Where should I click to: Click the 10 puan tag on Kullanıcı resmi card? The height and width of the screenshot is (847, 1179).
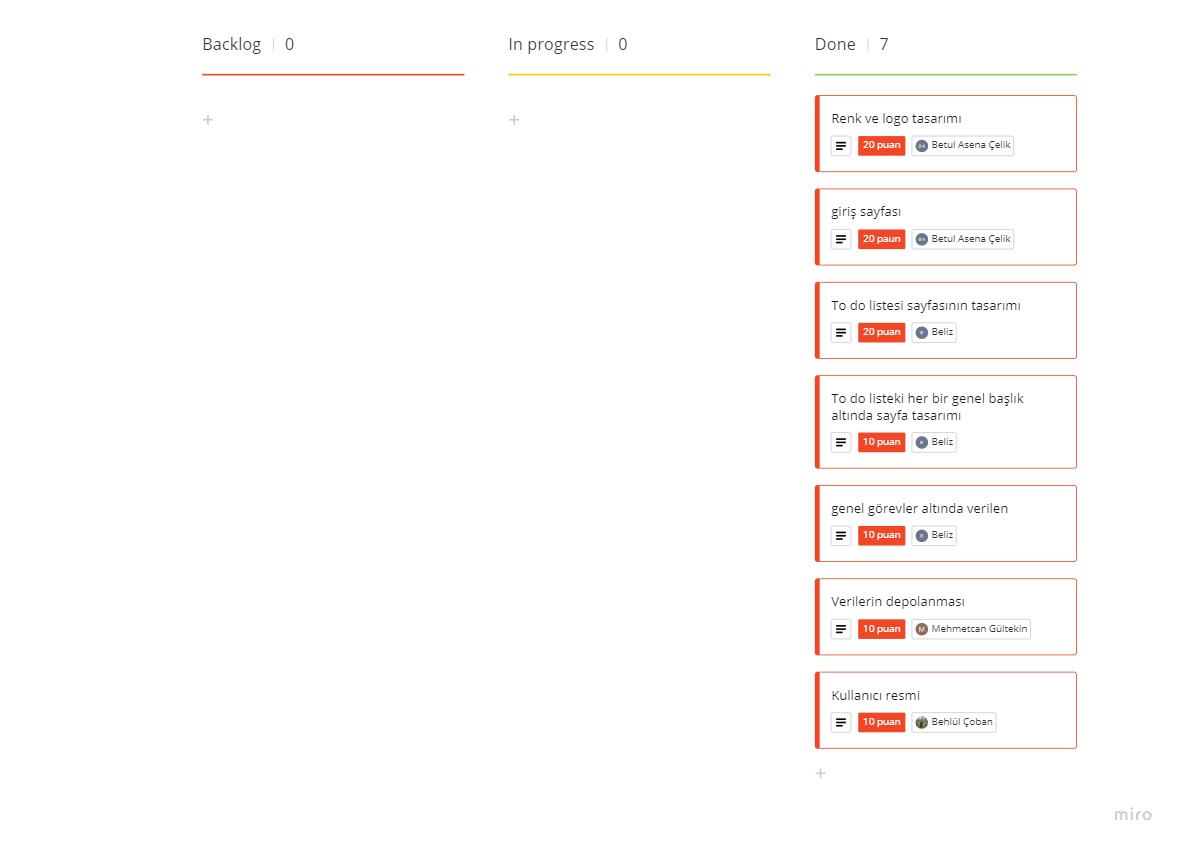pos(881,722)
